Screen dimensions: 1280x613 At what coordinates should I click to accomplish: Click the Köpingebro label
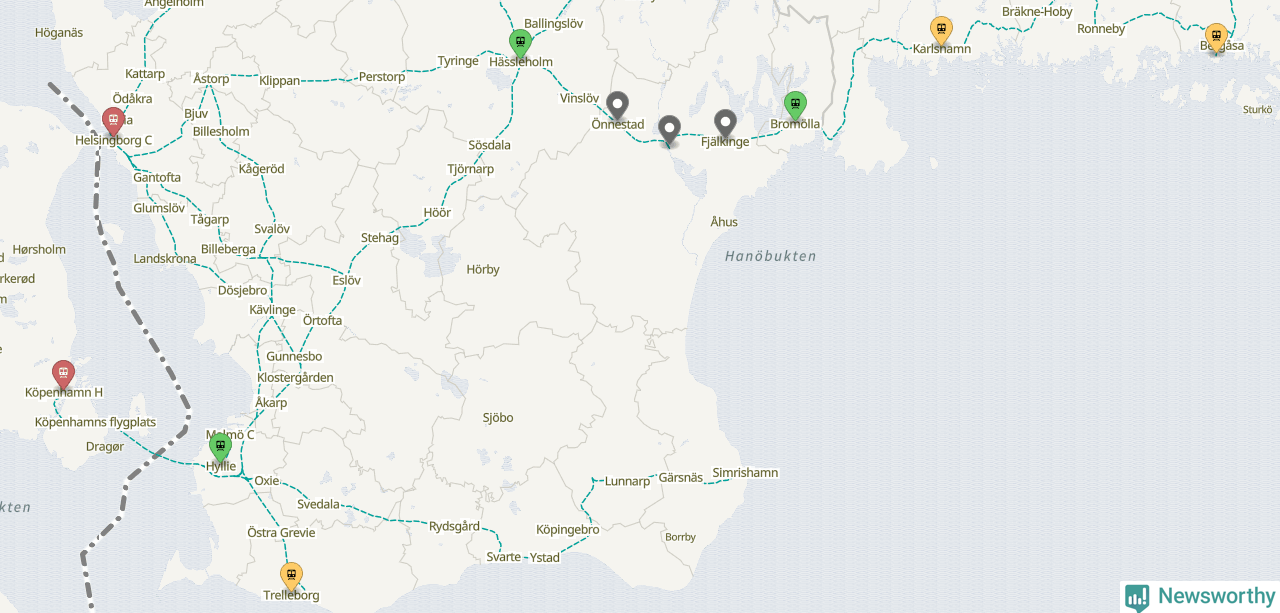coord(568,530)
